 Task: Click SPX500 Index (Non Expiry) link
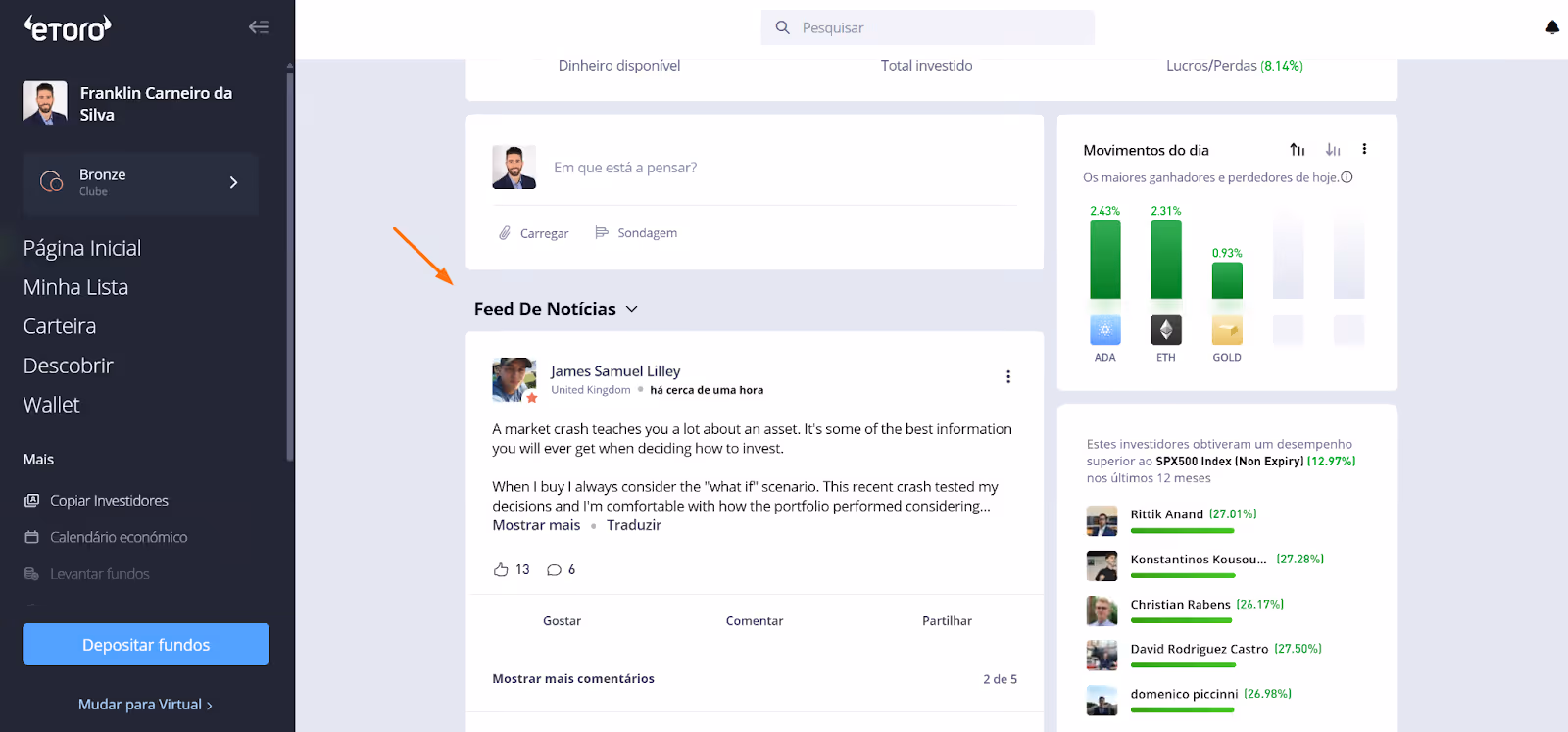pyautogui.click(x=1229, y=462)
